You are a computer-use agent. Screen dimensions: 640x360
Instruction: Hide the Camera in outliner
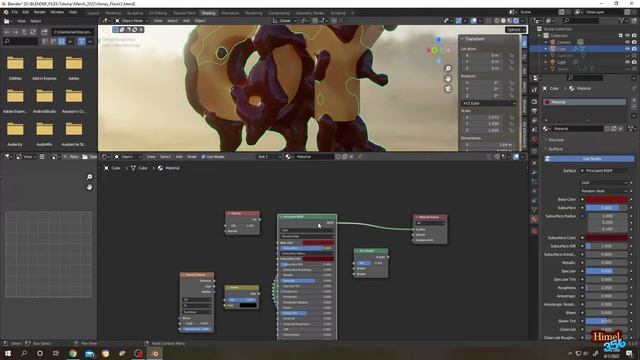point(627,42)
